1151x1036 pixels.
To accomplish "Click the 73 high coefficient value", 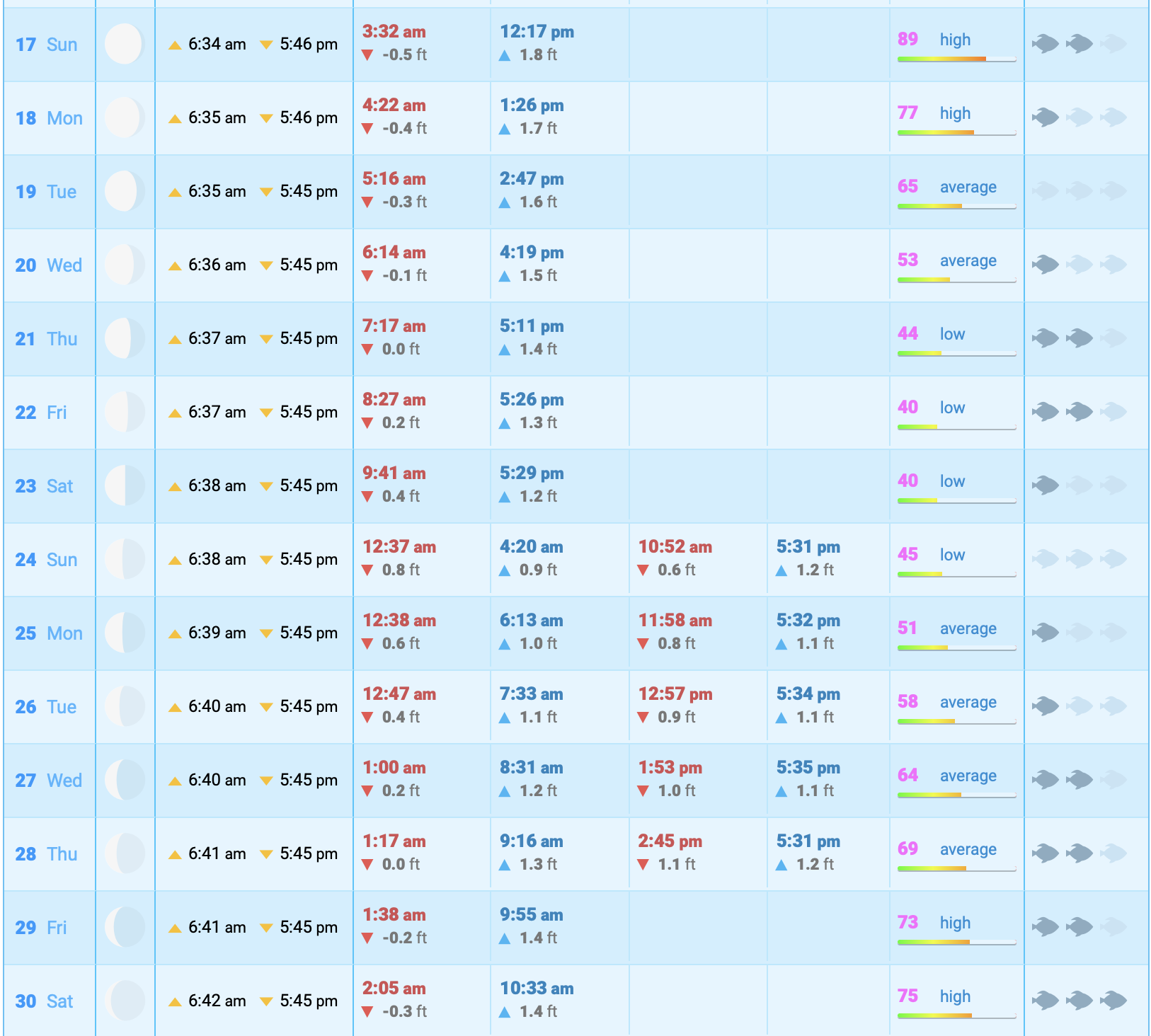I will coord(907,923).
